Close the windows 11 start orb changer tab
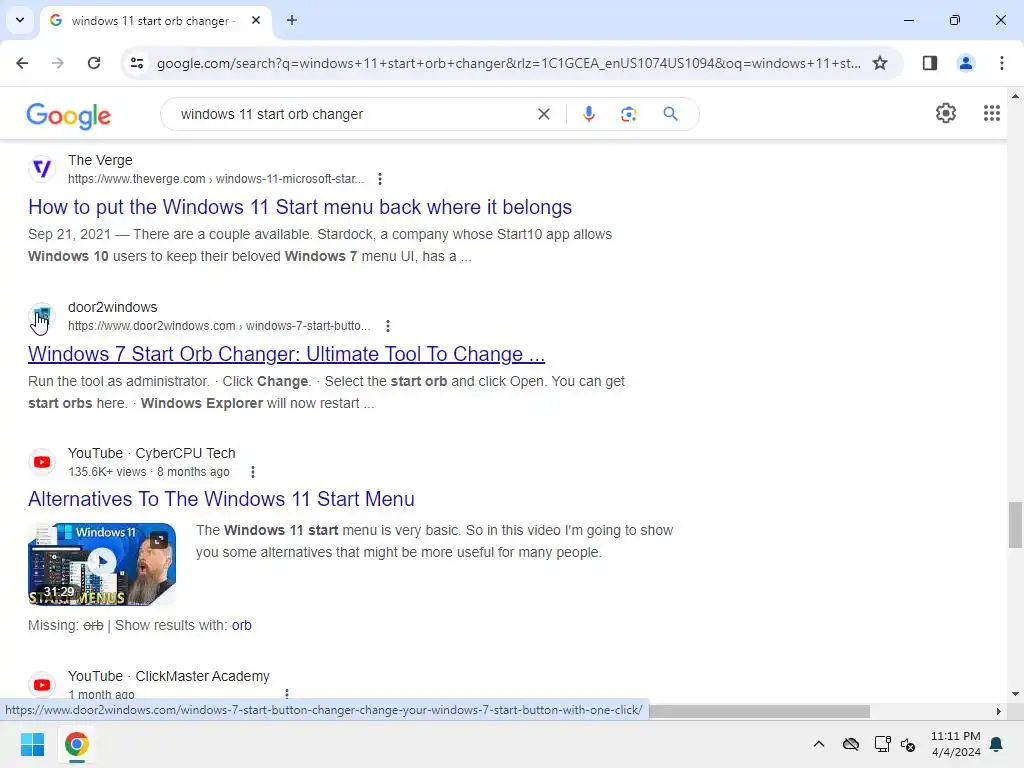Viewport: 1024px width, 768px height. click(x=256, y=20)
